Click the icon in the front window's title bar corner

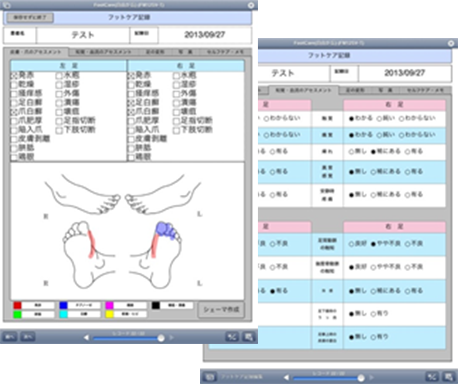click(x=251, y=5)
